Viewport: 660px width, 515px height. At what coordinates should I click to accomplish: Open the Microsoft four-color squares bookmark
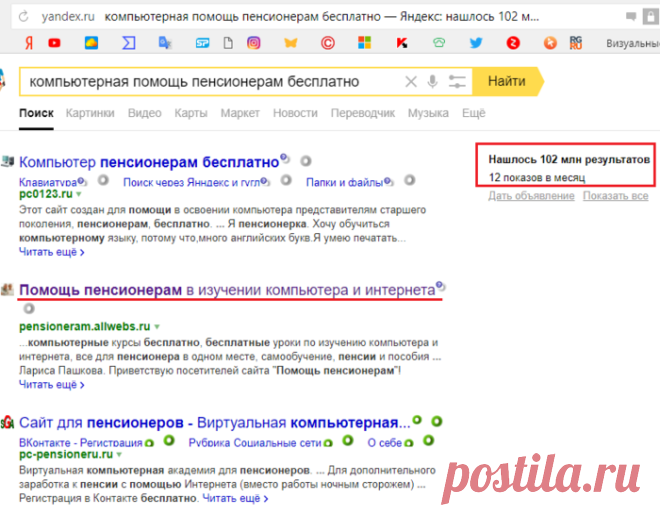click(365, 42)
